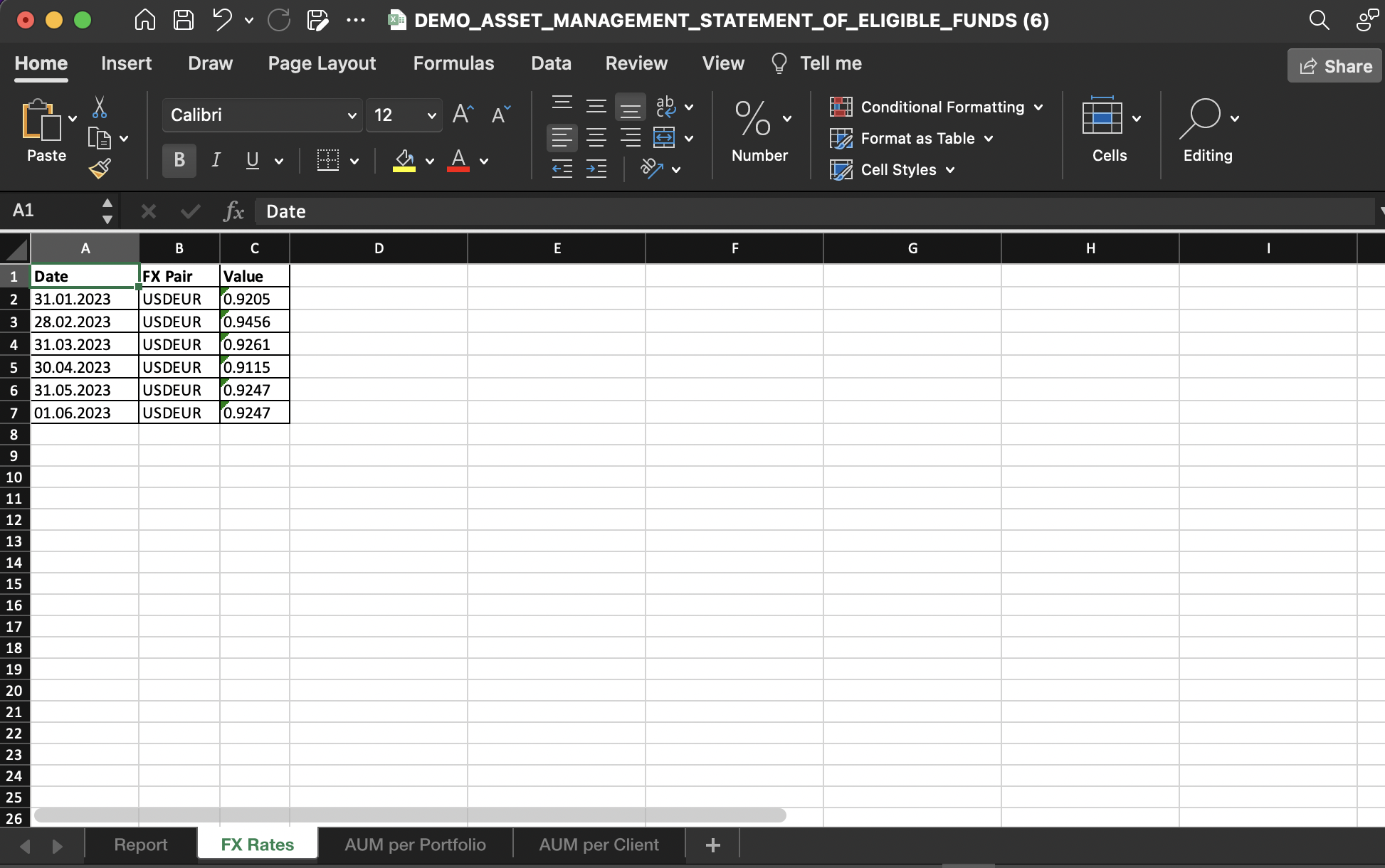Toggle Bold formatting button
Screen dimensions: 1385x868
point(179,160)
